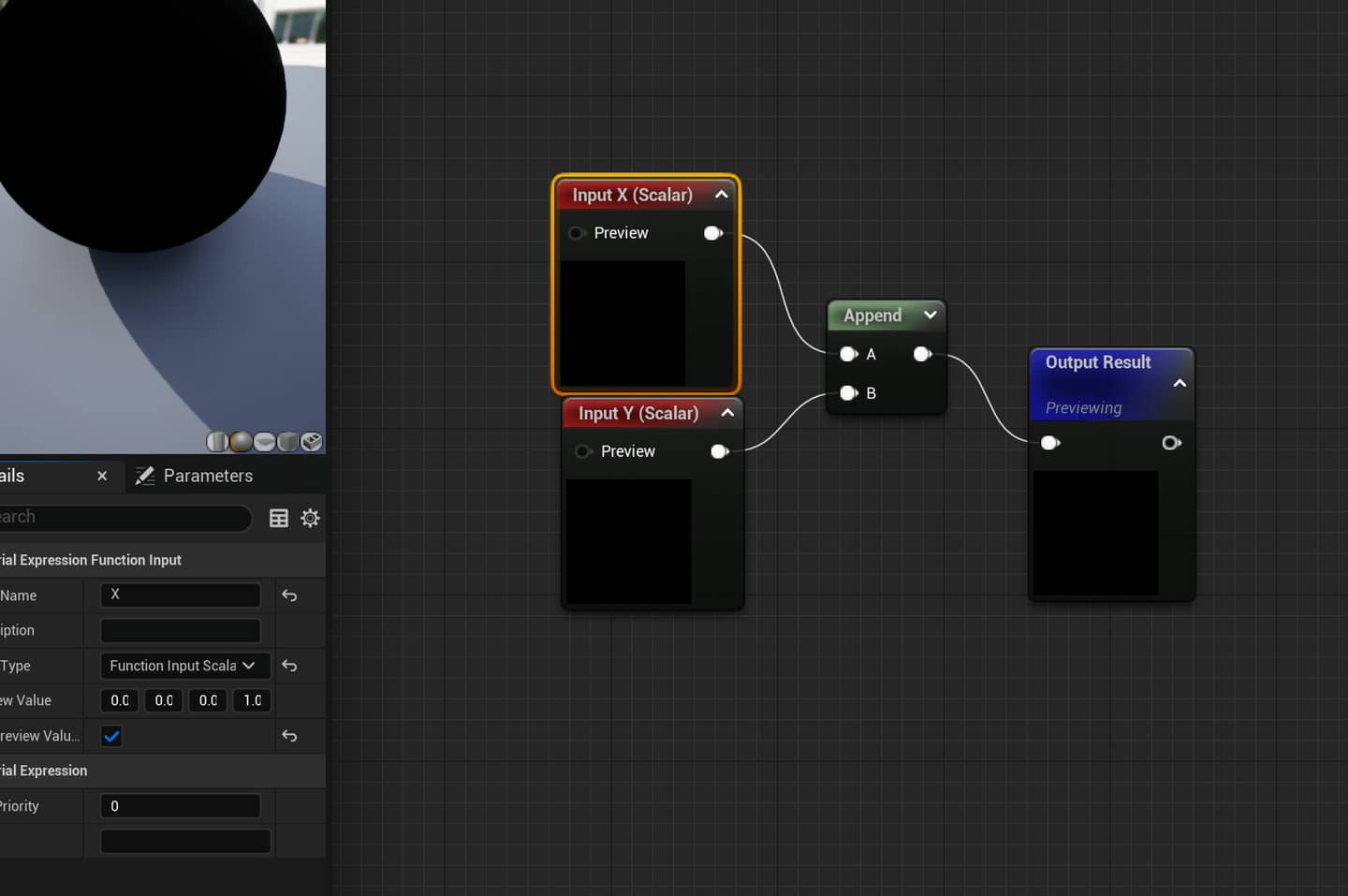Image resolution: width=1348 pixels, height=896 pixels.
Task: Click Output Result input pin
Action: 1050,443
